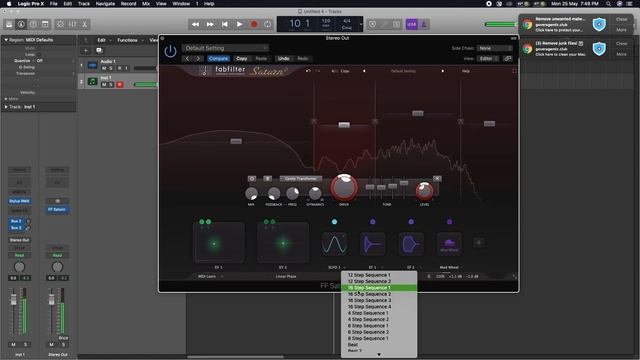
Task: Open the Editors scissors button
Action: coord(84,24)
